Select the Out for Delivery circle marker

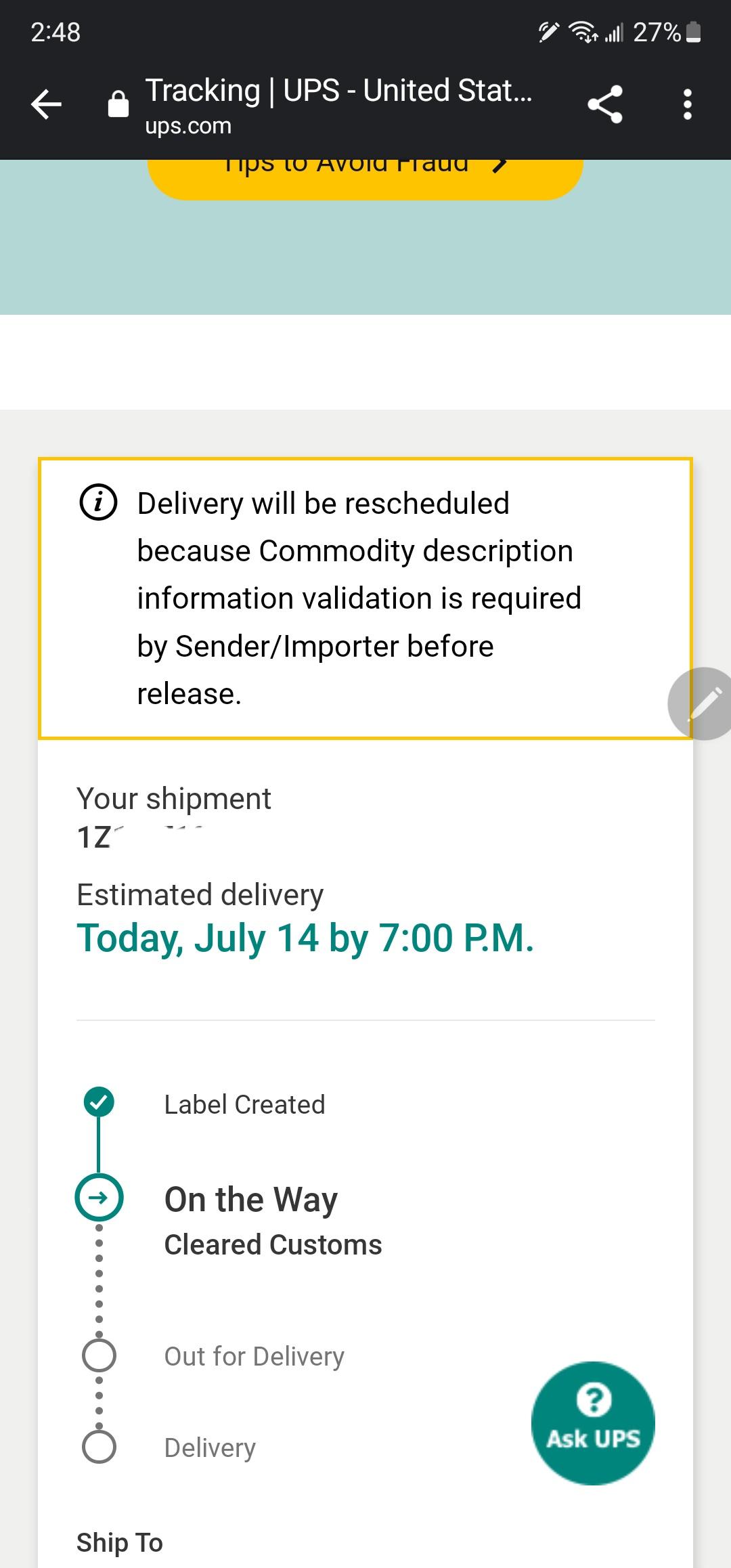pyautogui.click(x=99, y=1355)
